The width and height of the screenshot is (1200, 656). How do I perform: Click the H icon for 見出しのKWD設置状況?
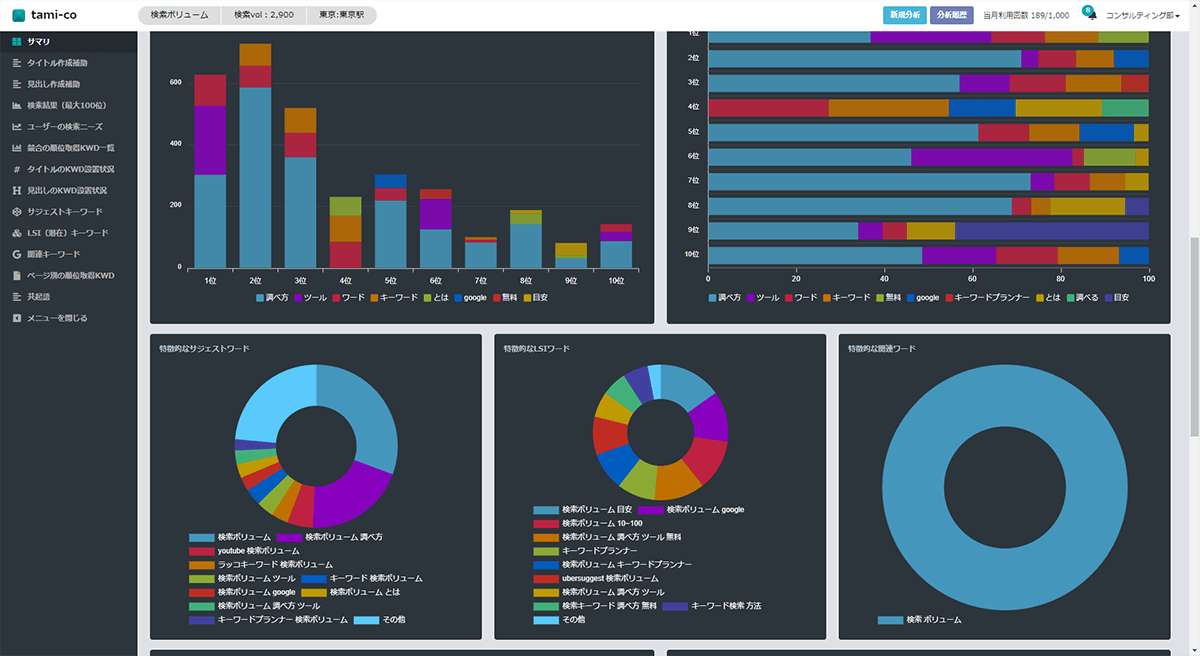click(16, 190)
